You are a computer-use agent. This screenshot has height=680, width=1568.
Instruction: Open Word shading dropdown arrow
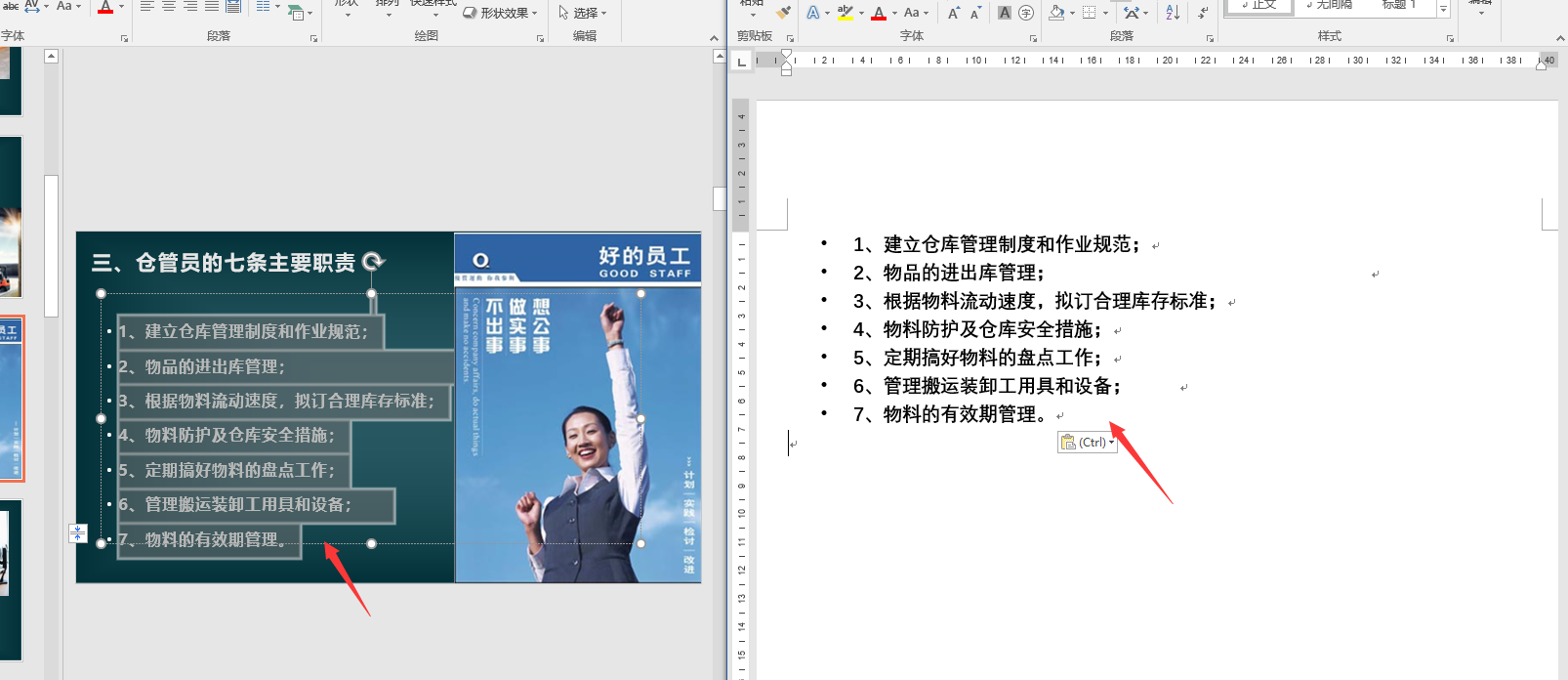click(1073, 14)
